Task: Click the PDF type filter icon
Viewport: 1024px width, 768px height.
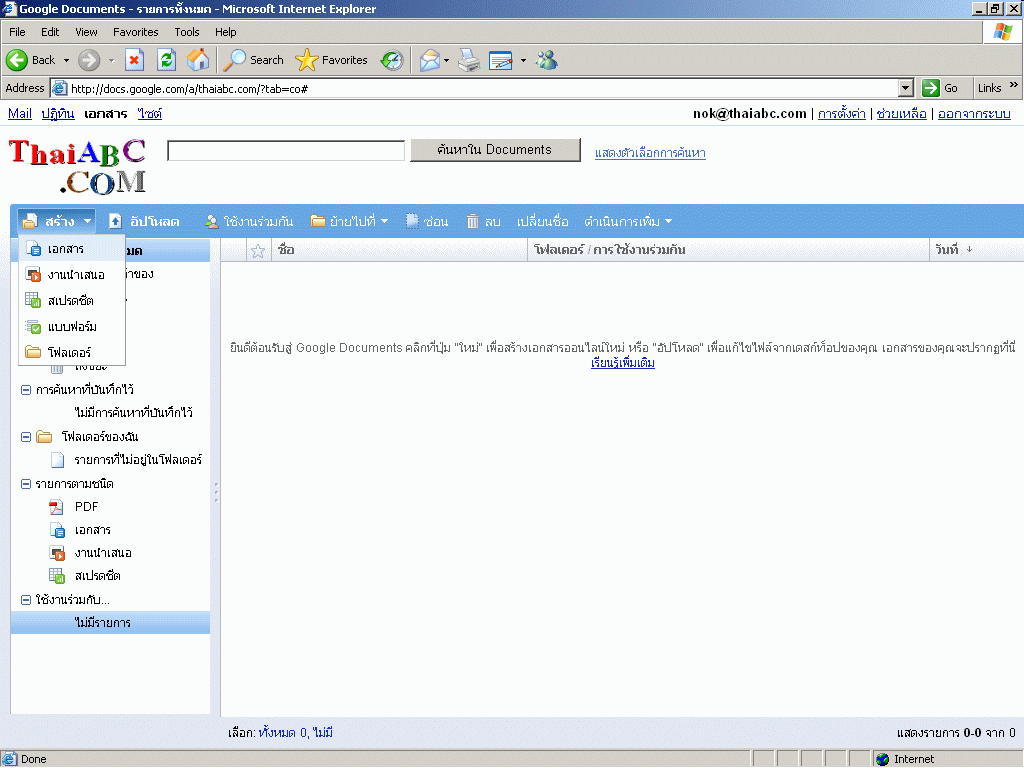Action: pos(57,507)
